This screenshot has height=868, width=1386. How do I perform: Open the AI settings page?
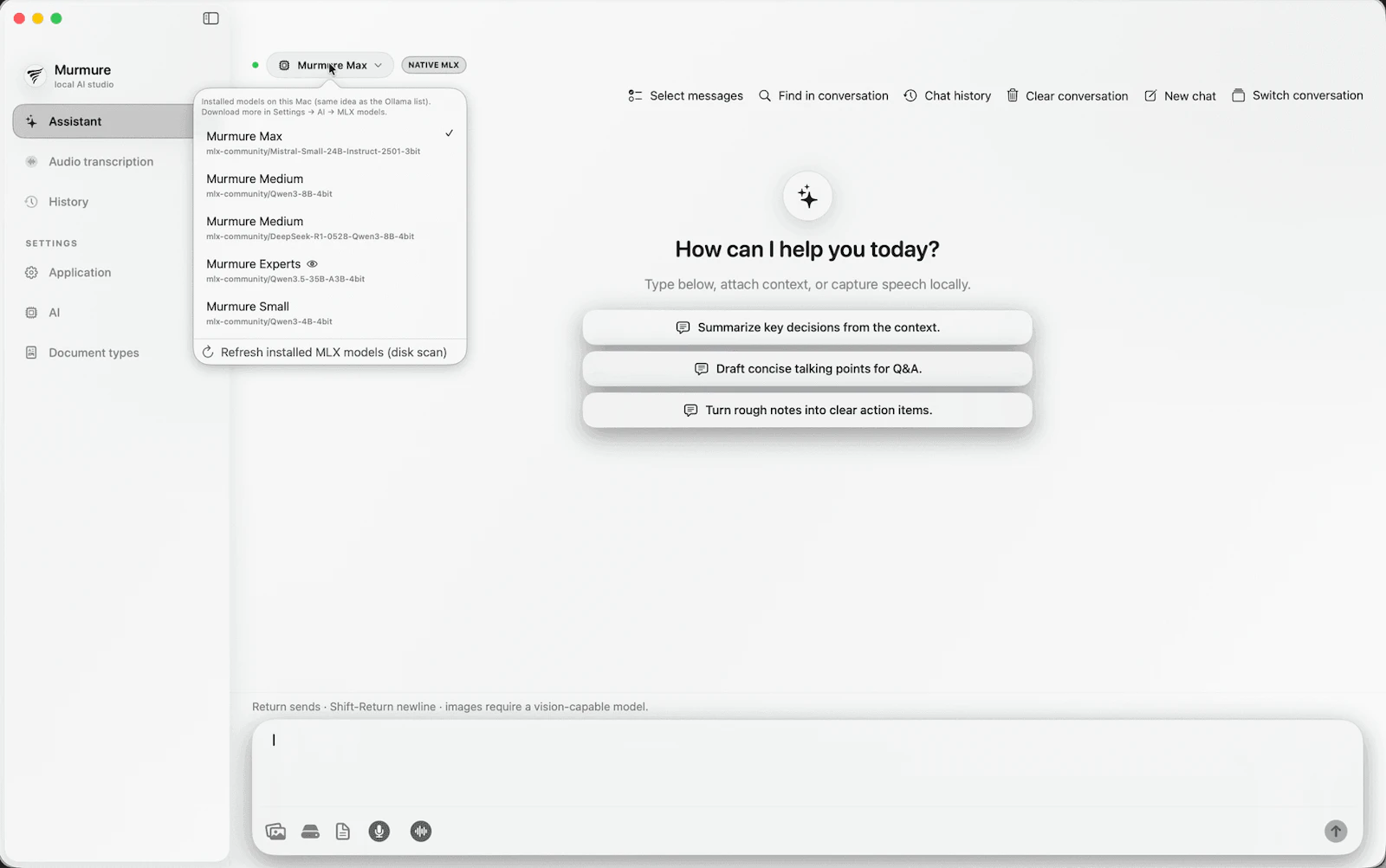pos(54,313)
